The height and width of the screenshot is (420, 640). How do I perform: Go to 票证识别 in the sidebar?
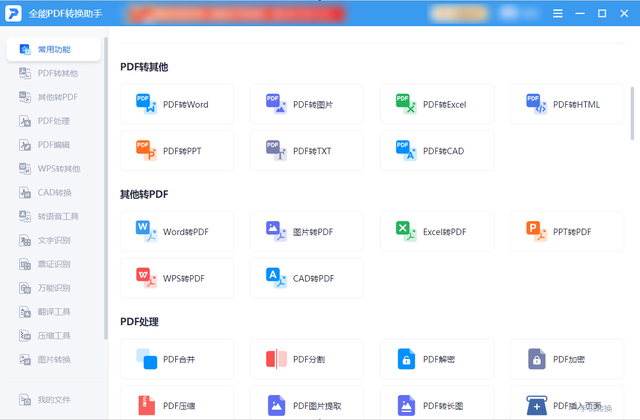(53, 264)
